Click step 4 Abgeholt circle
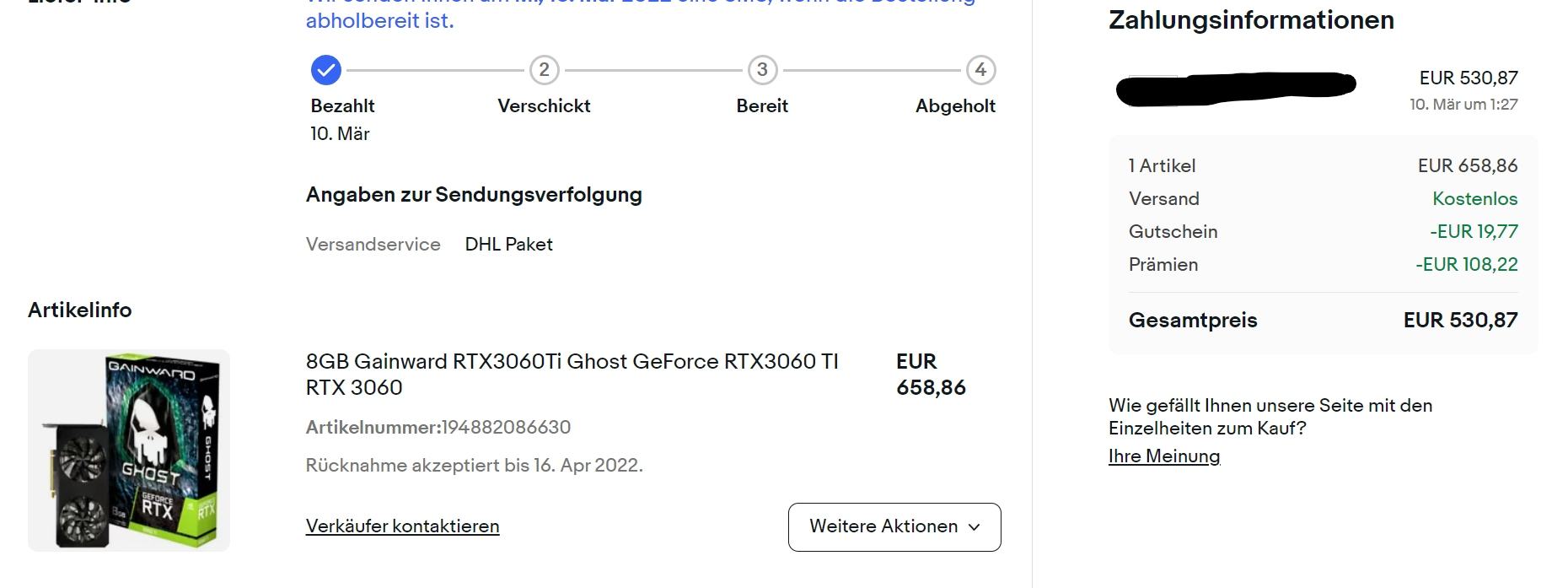 click(x=980, y=70)
